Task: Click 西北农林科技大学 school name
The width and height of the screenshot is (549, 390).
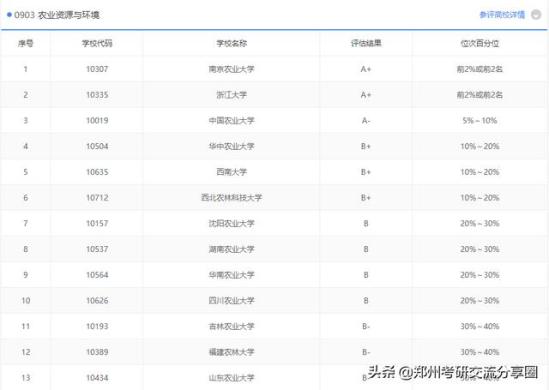Action: click(231, 197)
